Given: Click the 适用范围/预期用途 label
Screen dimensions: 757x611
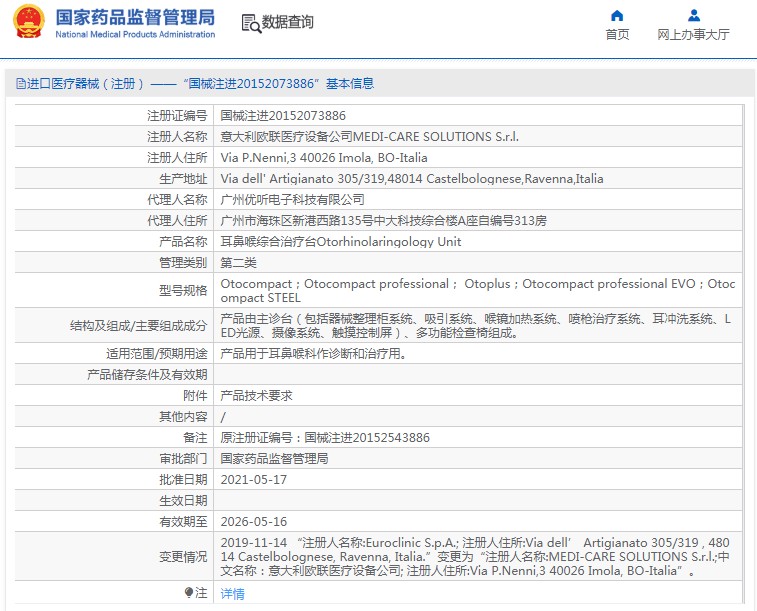Looking at the screenshot, I should (x=156, y=354).
